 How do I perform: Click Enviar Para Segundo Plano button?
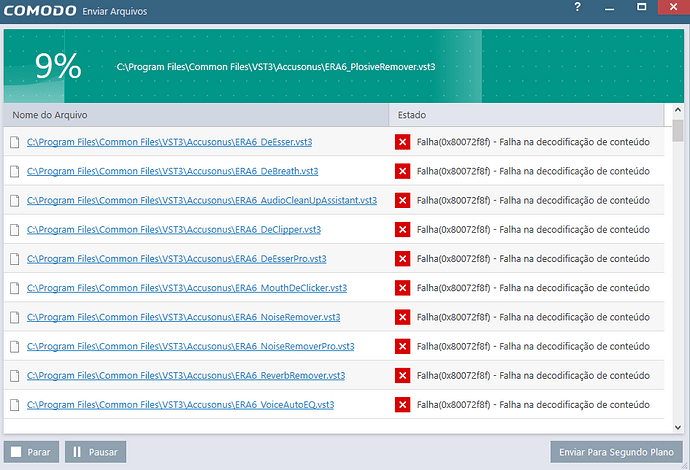pyautogui.click(x=616, y=452)
